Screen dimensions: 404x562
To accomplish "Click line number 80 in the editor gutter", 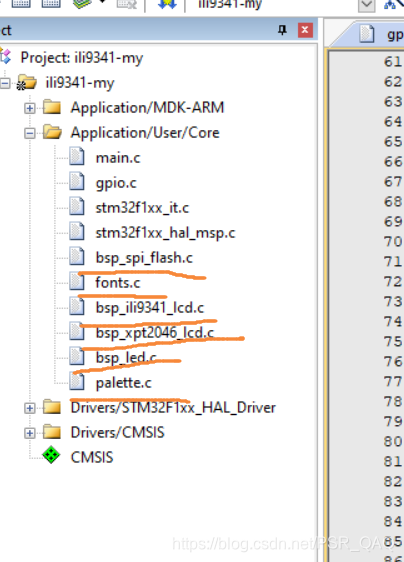I will [x=393, y=442].
